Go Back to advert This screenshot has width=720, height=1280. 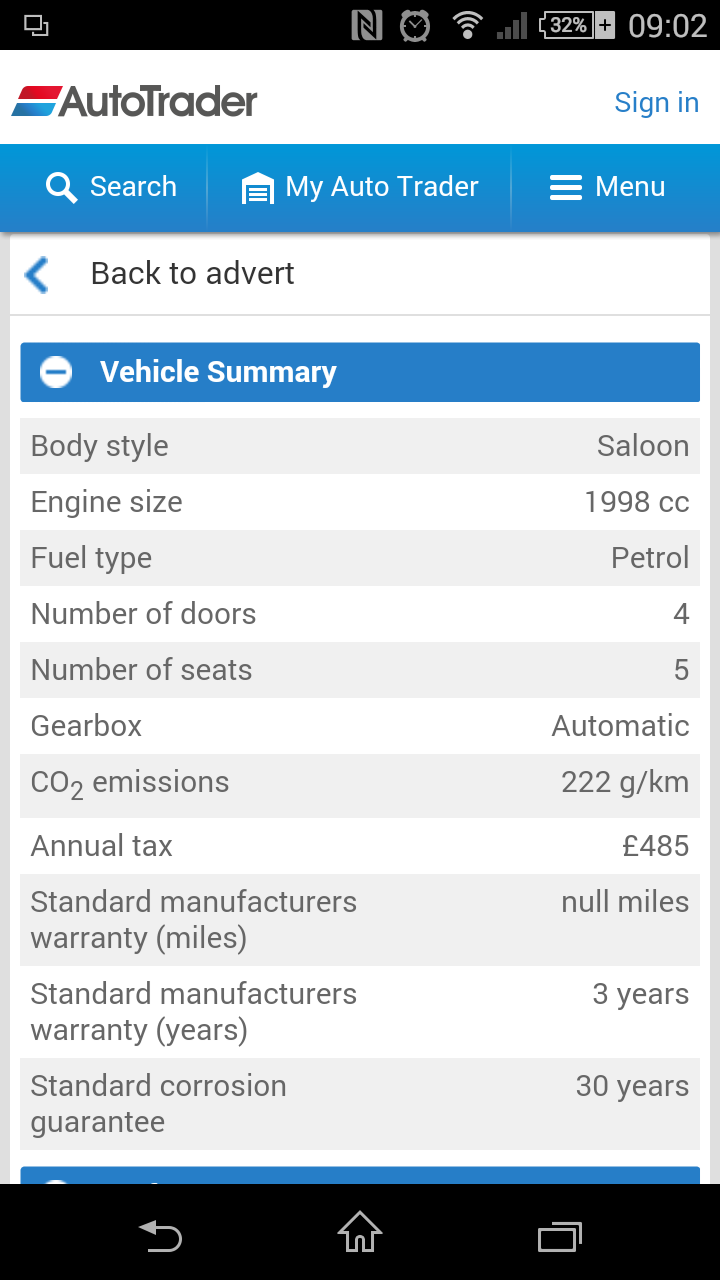(x=192, y=273)
